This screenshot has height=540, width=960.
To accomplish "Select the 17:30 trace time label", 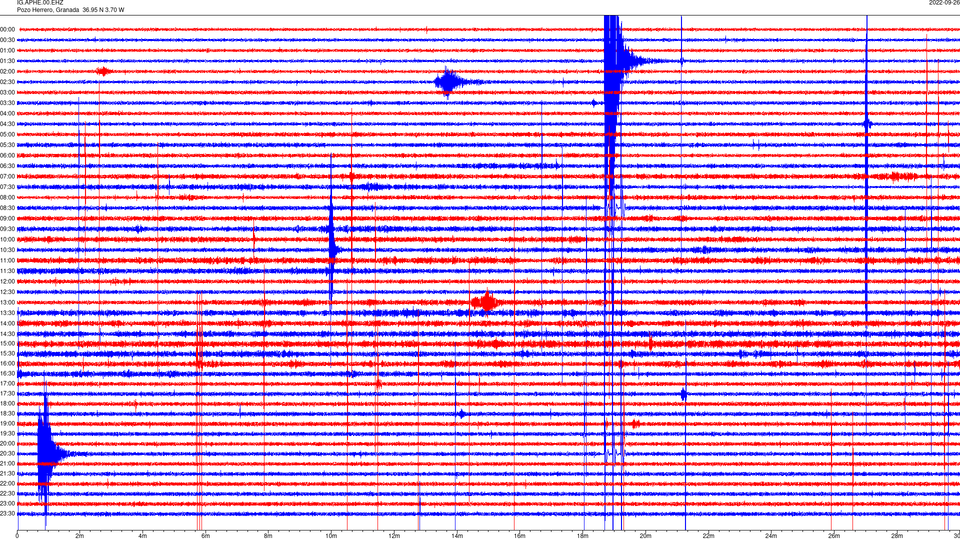I will tap(8, 394).
